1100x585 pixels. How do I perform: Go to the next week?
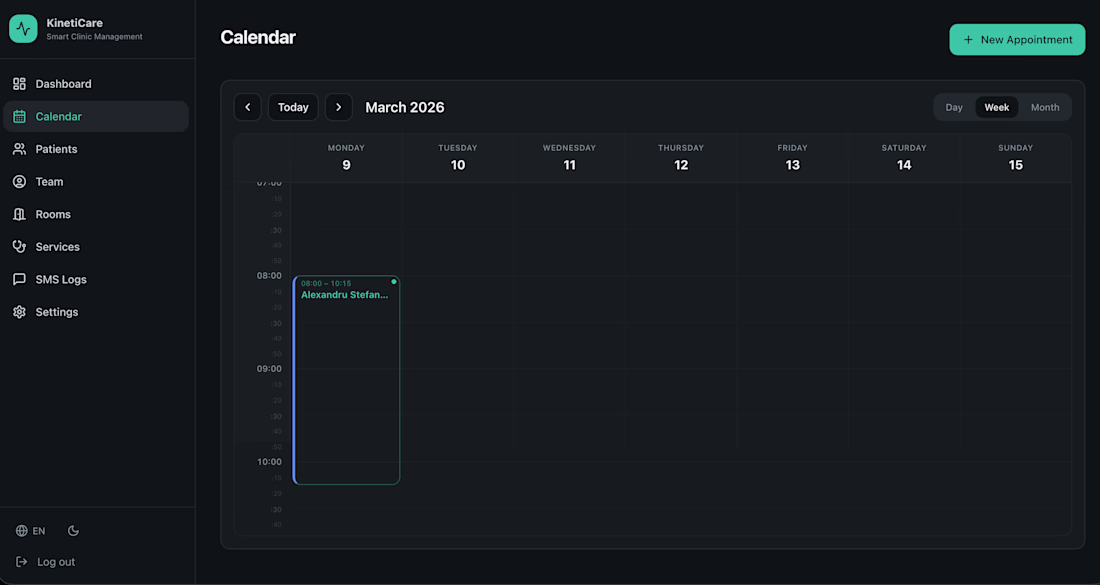(339, 107)
